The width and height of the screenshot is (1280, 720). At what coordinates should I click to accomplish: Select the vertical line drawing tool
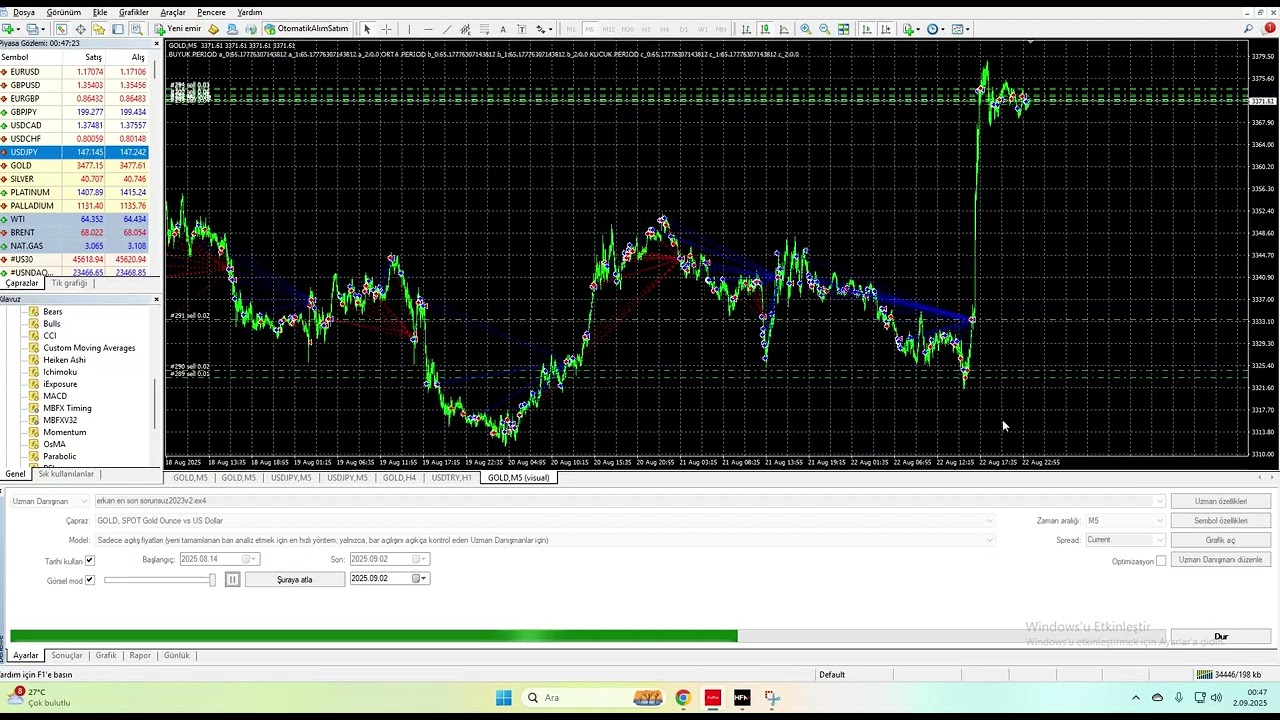(408, 29)
